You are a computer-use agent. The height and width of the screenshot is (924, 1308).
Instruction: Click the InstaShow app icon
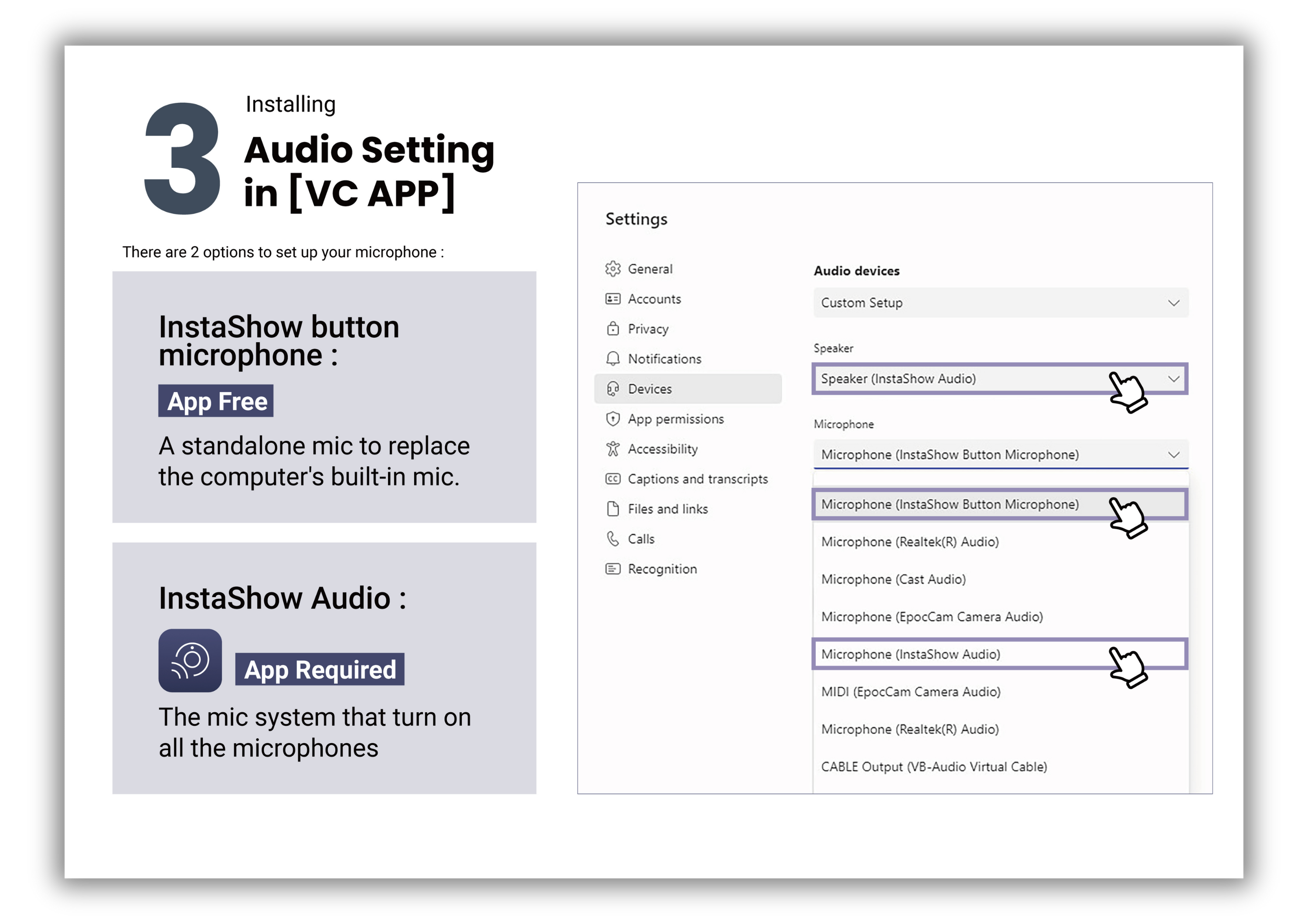click(190, 660)
